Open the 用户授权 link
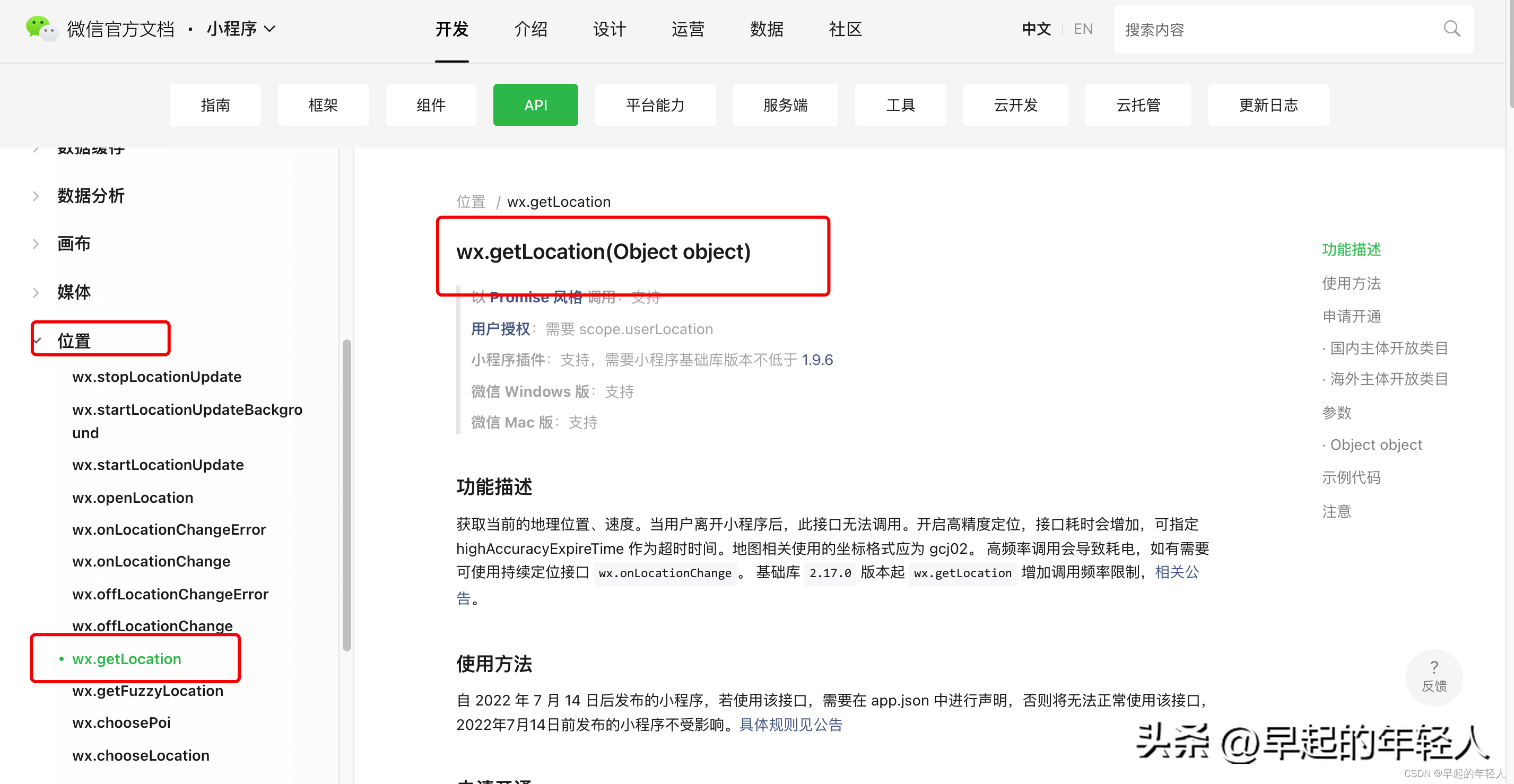 click(x=500, y=328)
